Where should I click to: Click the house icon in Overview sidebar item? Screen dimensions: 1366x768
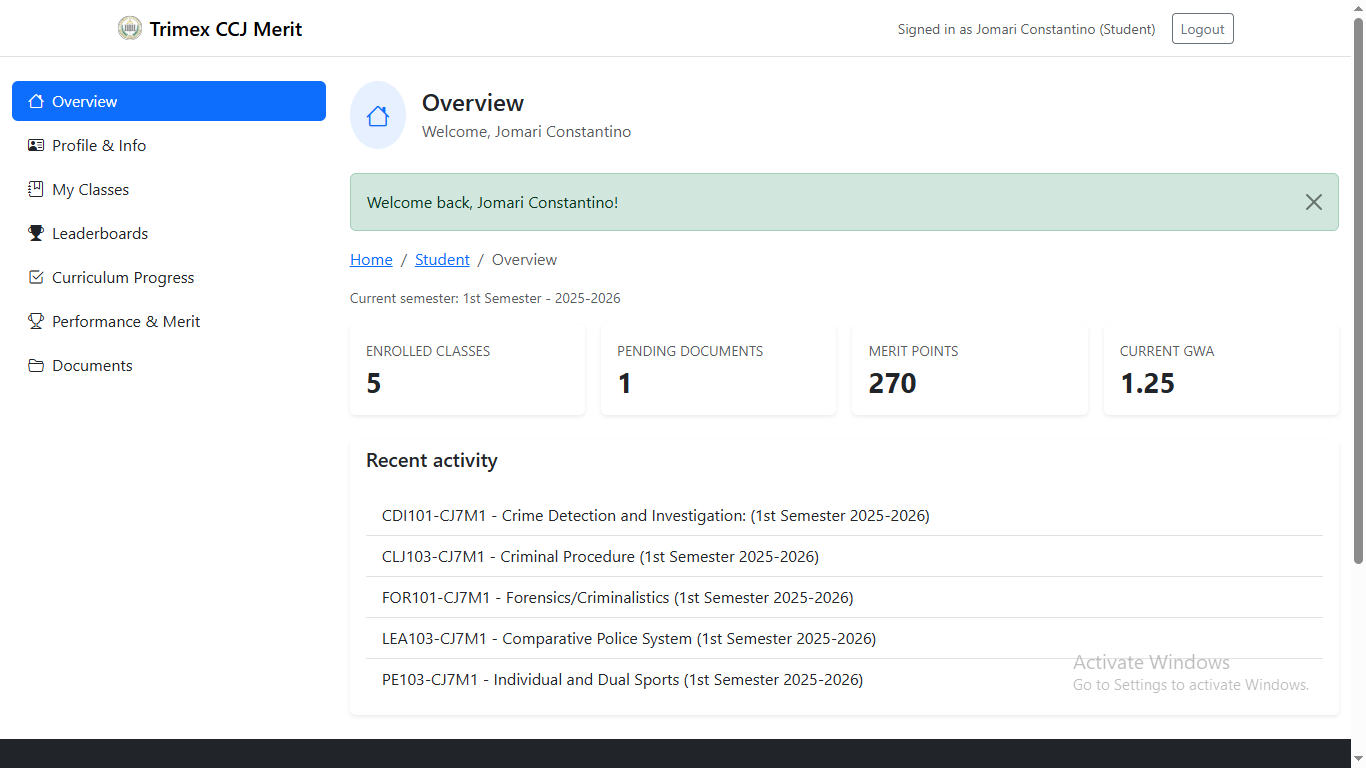(x=36, y=101)
